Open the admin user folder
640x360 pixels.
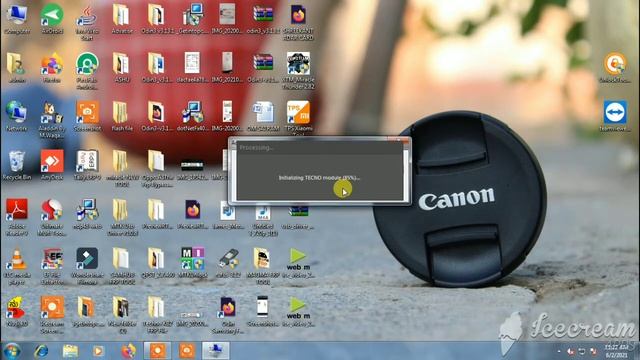17,67
